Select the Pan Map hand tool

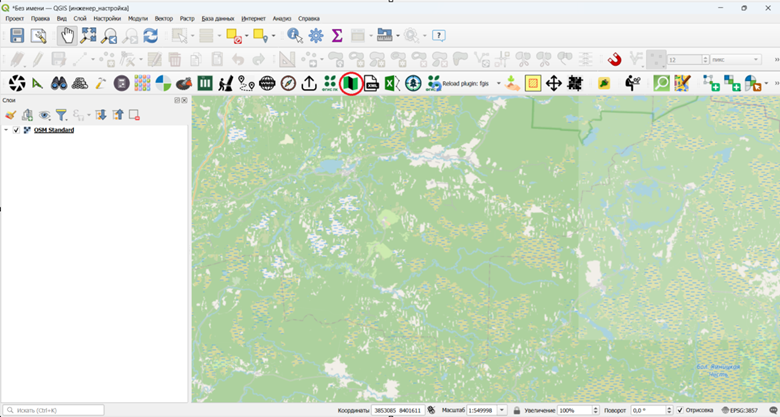point(67,36)
